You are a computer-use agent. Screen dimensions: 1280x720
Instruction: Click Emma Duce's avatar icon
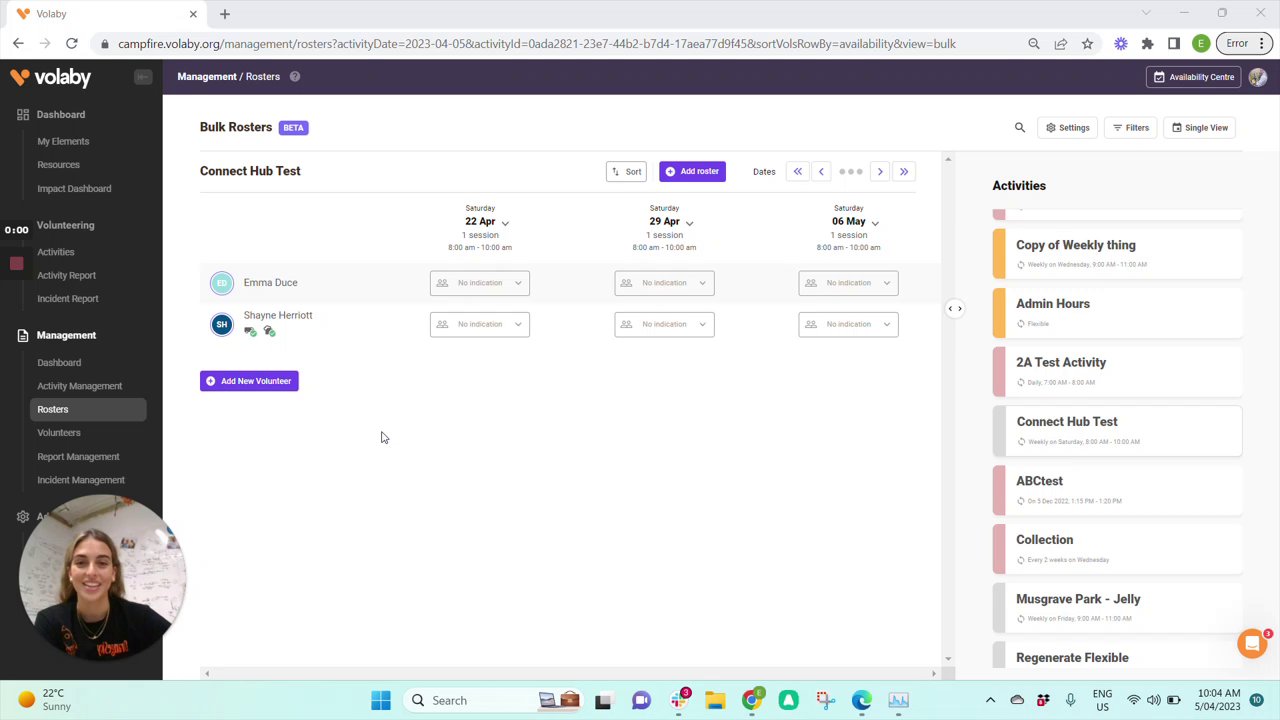click(x=222, y=283)
